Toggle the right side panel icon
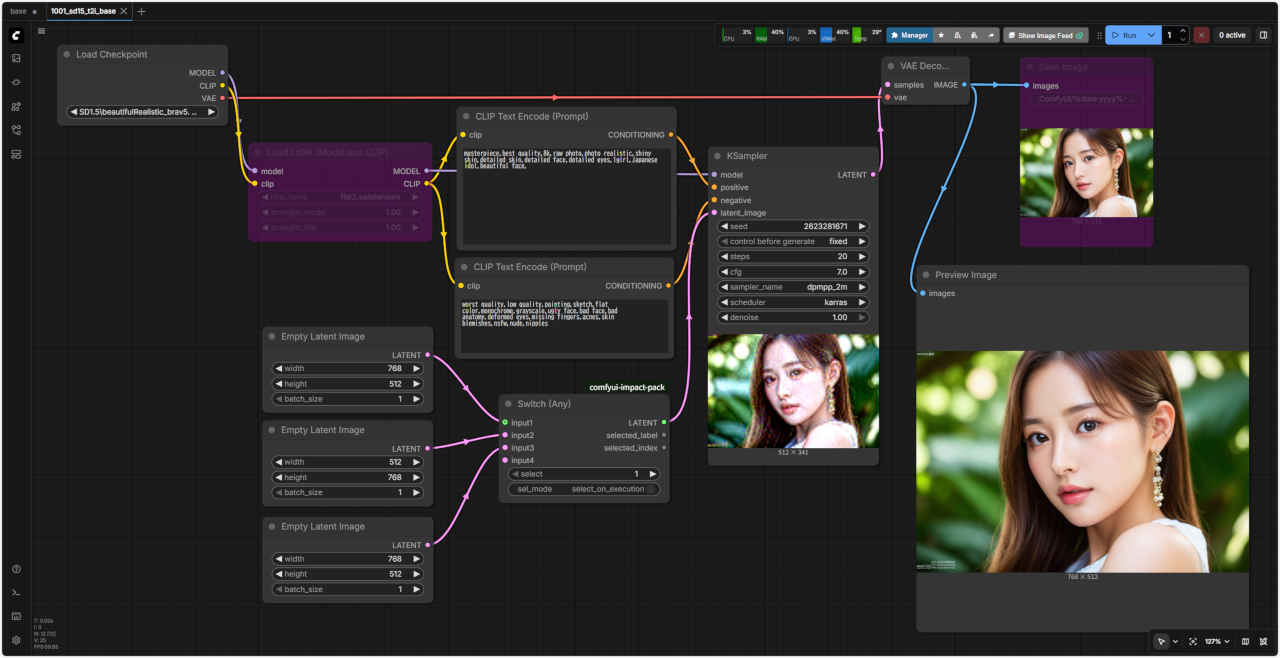Screen dimensions: 1280x658 tap(1263, 35)
